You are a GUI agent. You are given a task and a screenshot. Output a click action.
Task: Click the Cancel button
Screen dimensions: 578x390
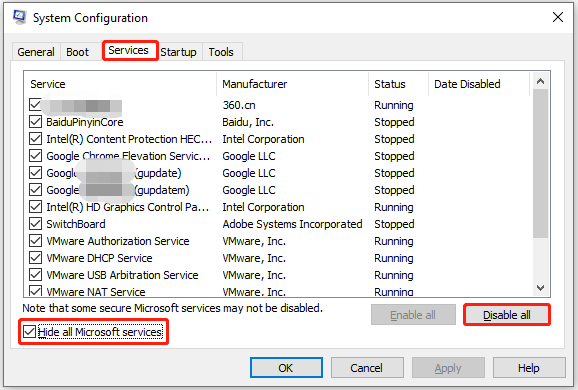367,368
